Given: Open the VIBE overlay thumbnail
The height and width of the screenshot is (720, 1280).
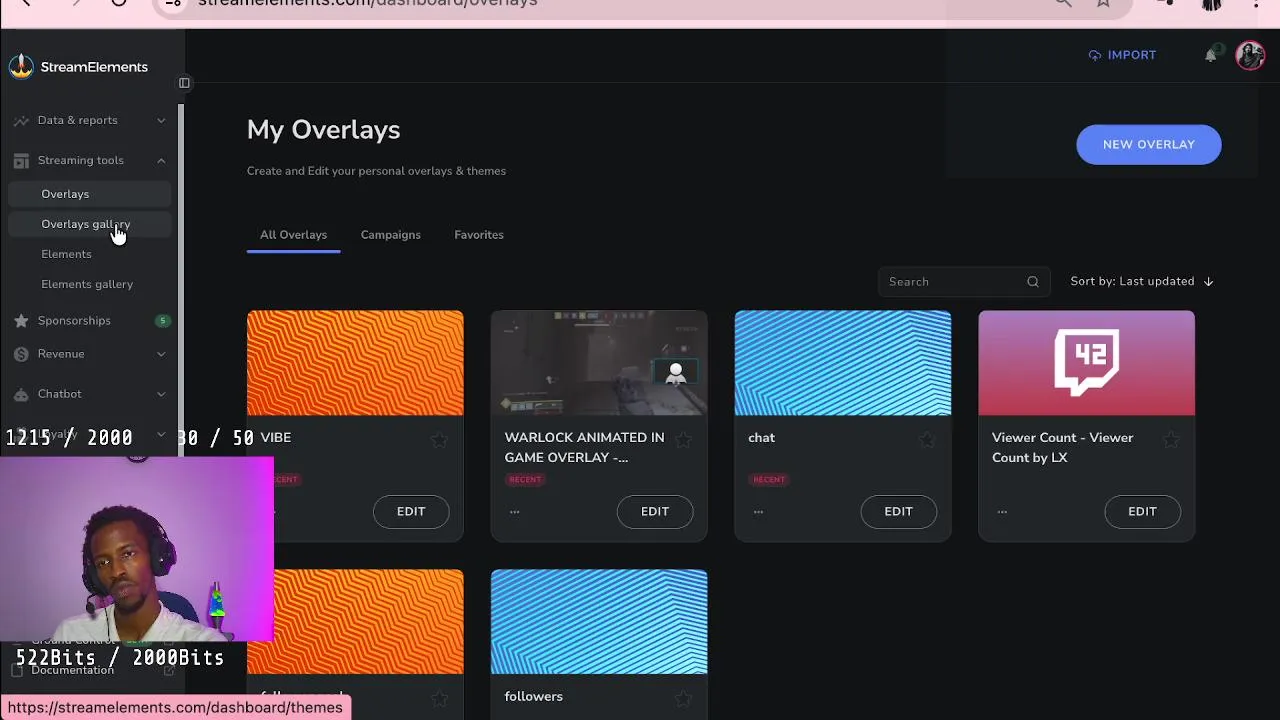Looking at the screenshot, I should (x=355, y=363).
